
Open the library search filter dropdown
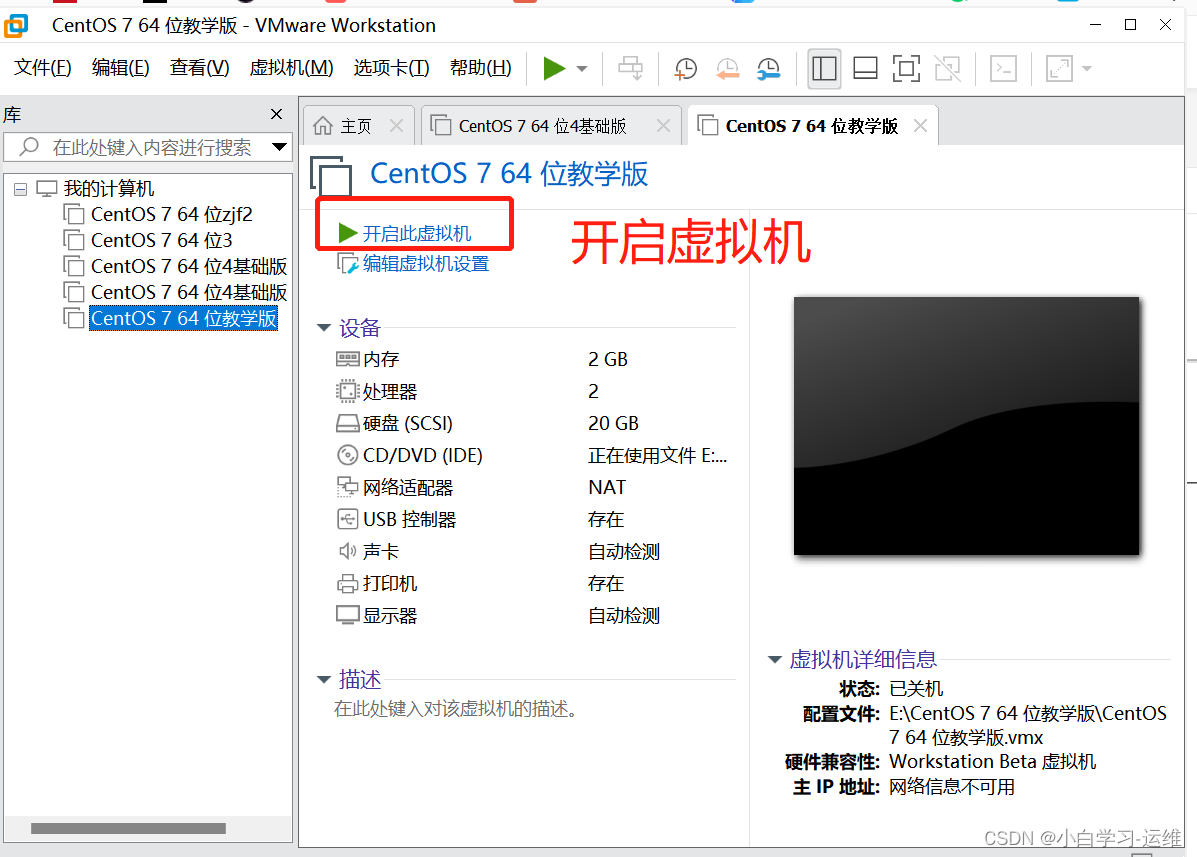point(279,147)
